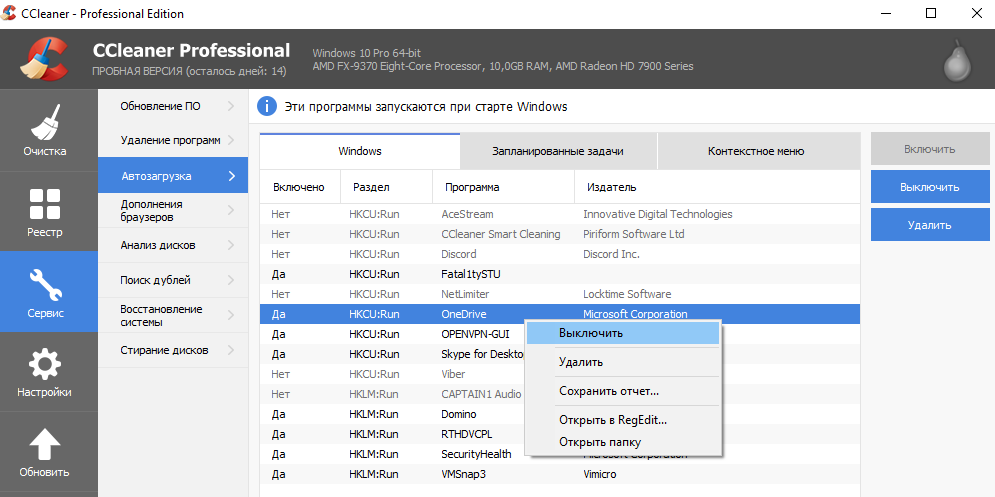The image size is (995, 497).
Task: Expand Анализ дисков chevron
Action: [x=232, y=245]
